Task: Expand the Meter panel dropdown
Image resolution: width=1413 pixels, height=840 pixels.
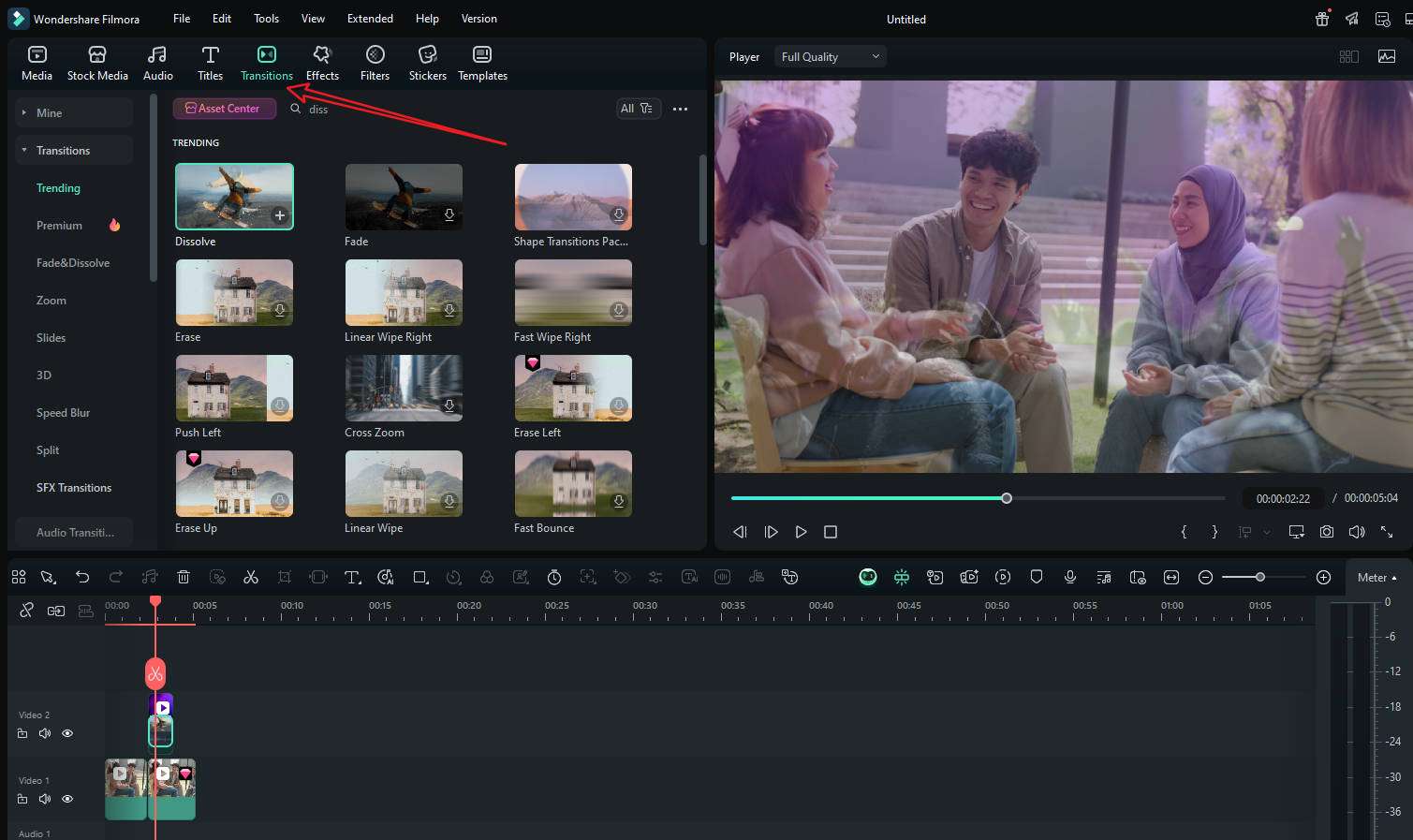Action: pos(1377,577)
